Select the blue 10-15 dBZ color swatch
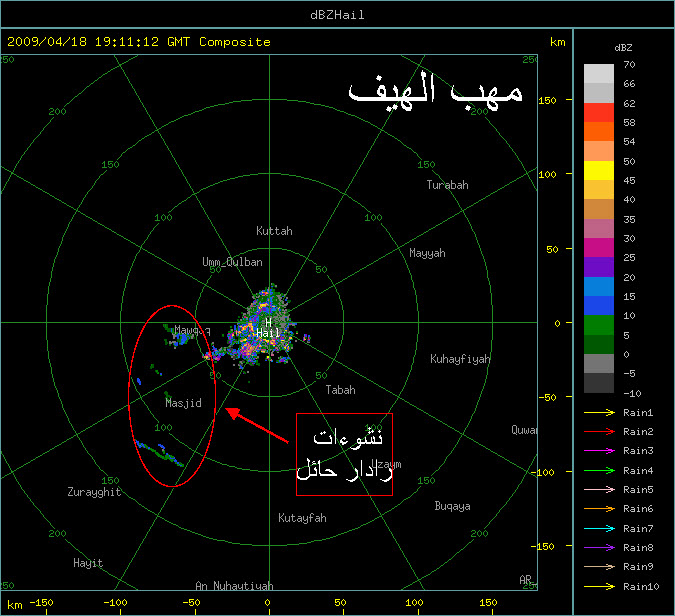675x616 pixels. click(x=599, y=306)
